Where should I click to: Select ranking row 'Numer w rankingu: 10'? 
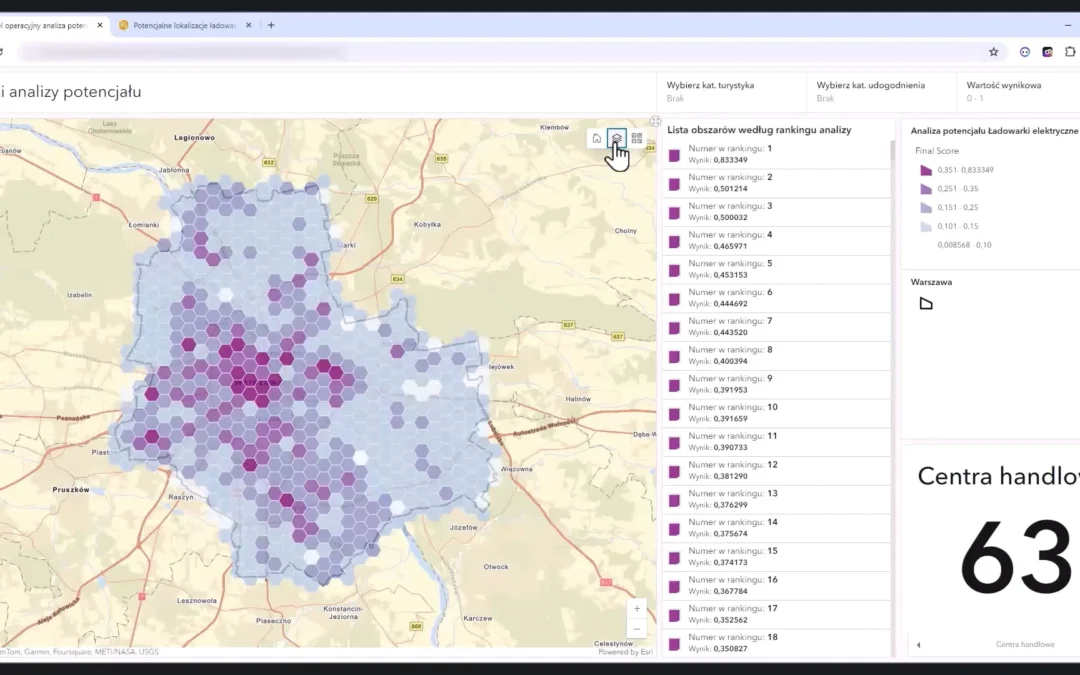(776, 413)
